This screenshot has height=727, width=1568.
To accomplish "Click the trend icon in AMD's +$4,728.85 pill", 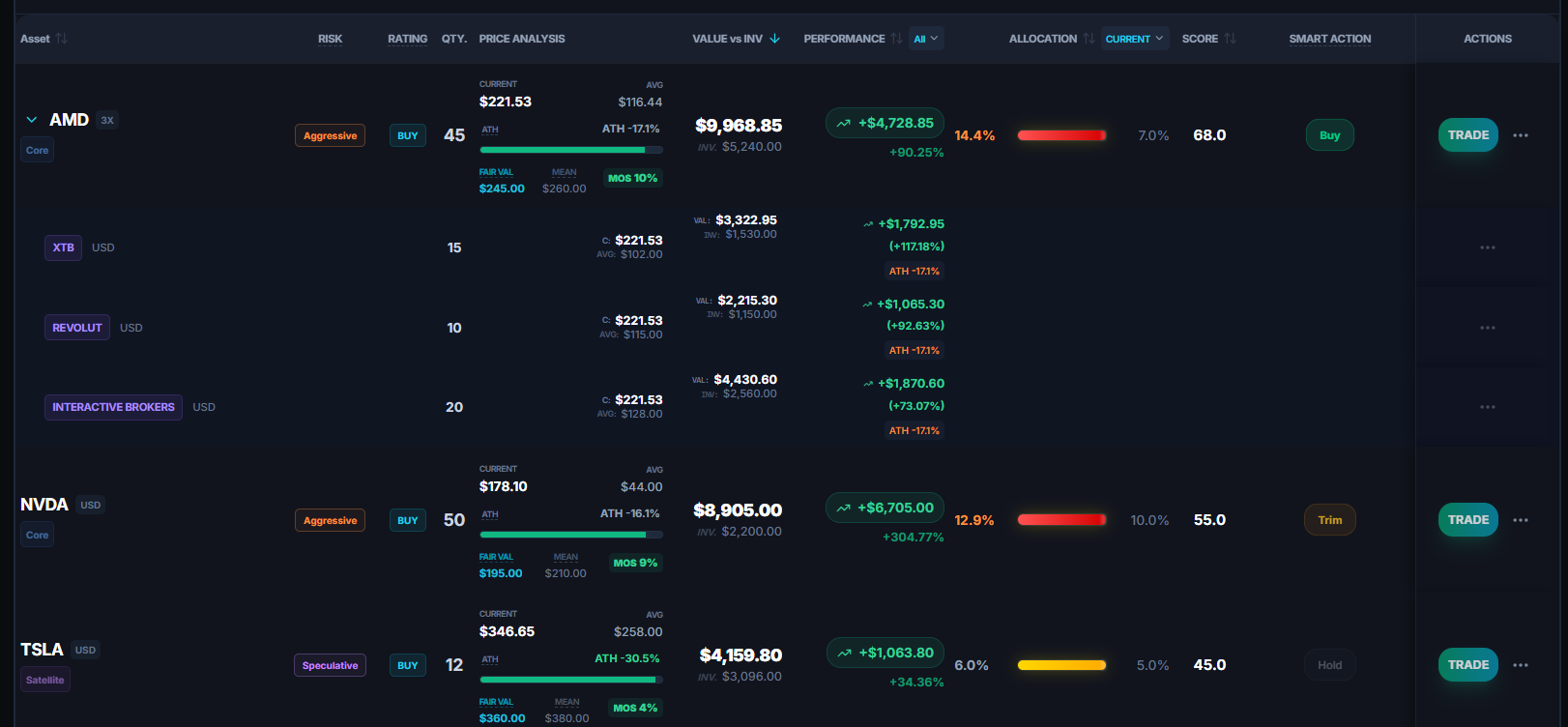I will [844, 124].
